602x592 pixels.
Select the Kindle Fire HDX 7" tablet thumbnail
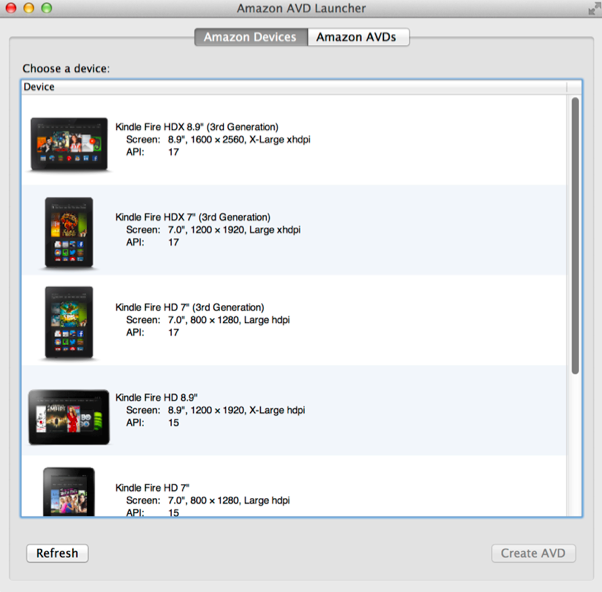coord(69,232)
